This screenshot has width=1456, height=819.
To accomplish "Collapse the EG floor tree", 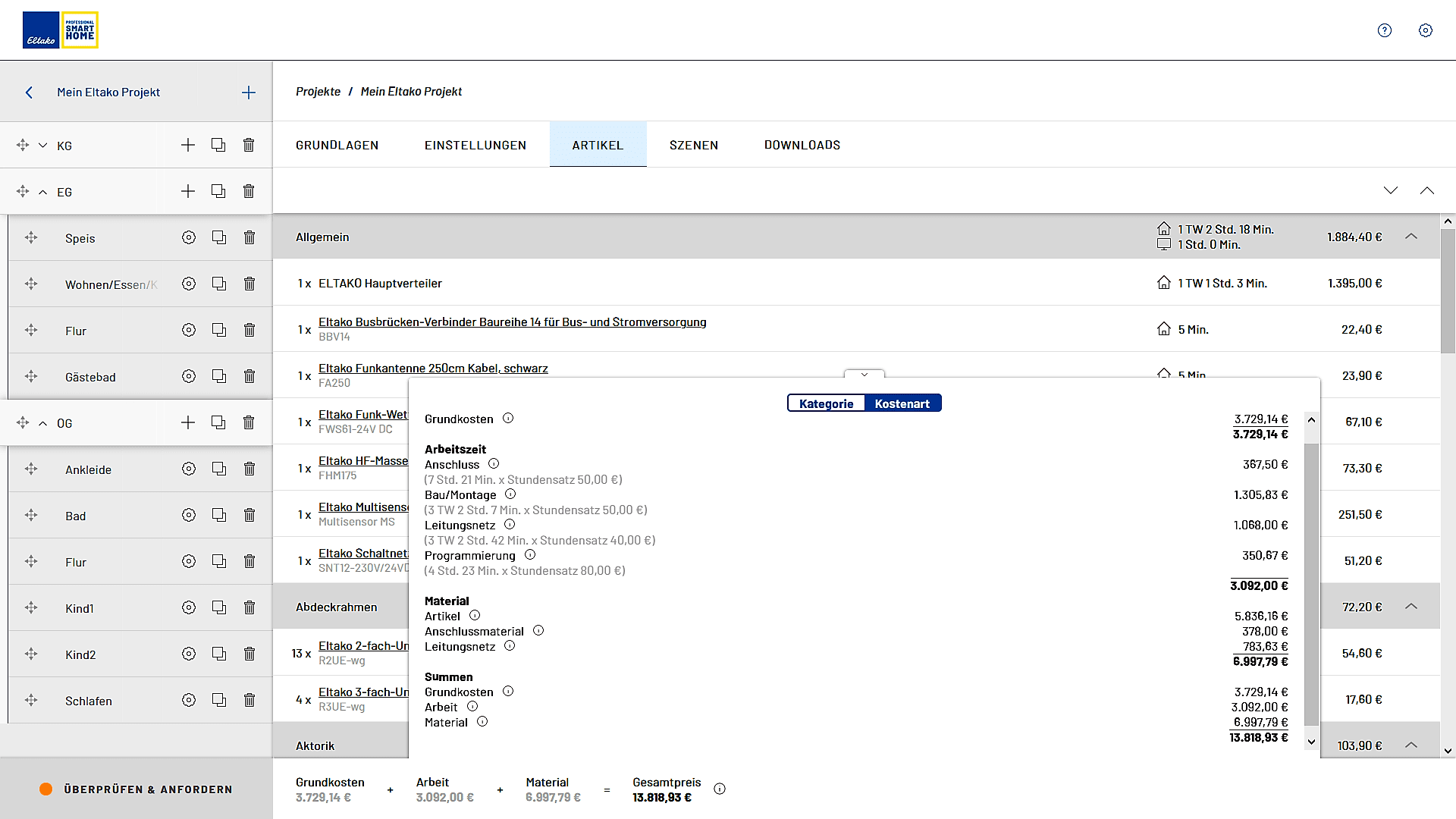I will coord(43,192).
